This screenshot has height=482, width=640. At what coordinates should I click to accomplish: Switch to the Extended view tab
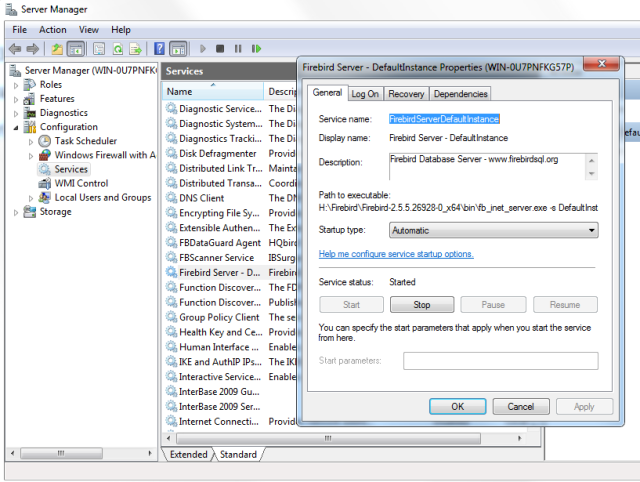pos(189,454)
